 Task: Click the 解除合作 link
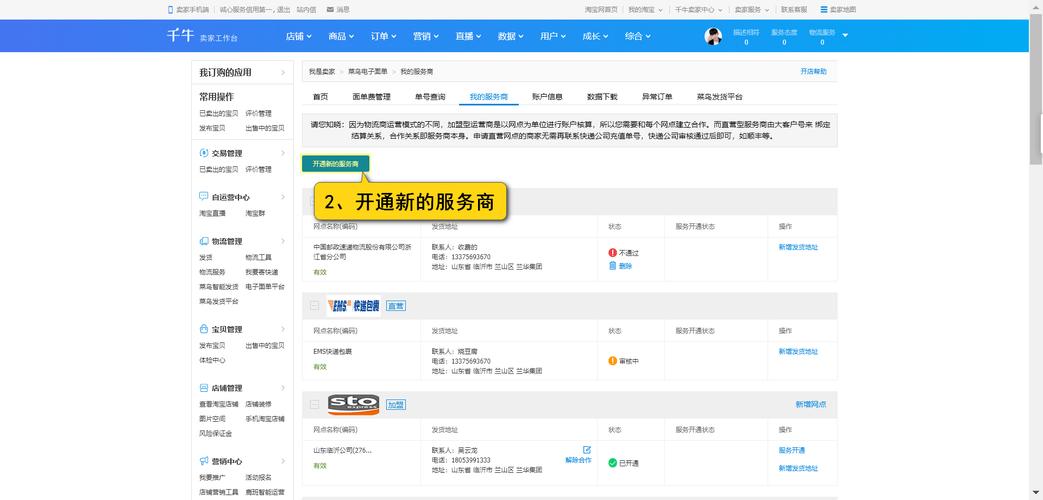click(x=578, y=460)
